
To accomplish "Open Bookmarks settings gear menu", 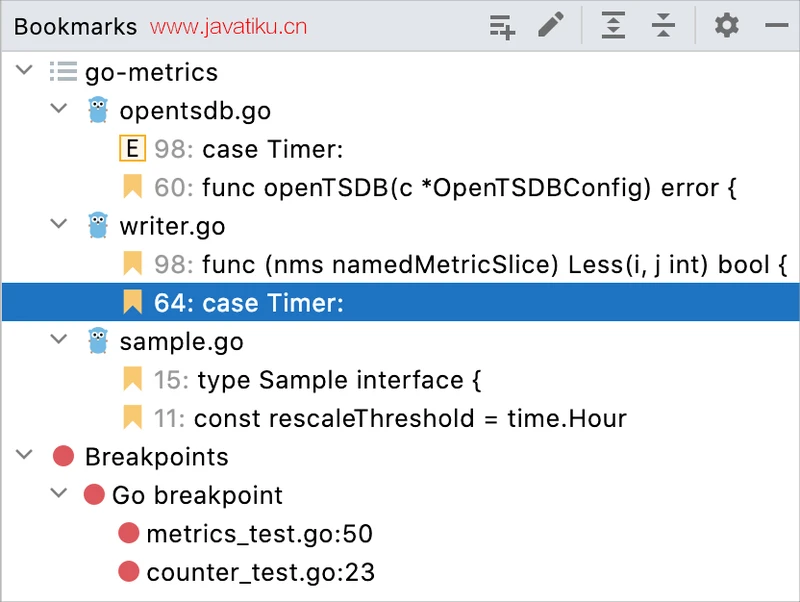I will 727,26.
